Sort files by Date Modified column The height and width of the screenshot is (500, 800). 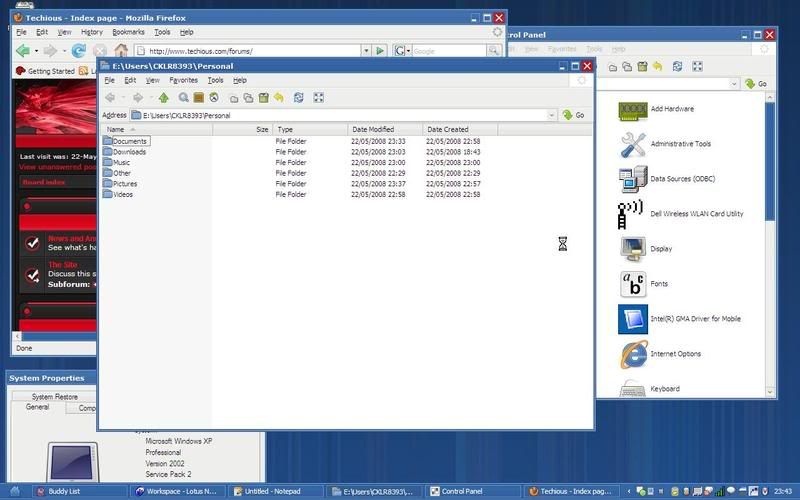click(x=385, y=130)
